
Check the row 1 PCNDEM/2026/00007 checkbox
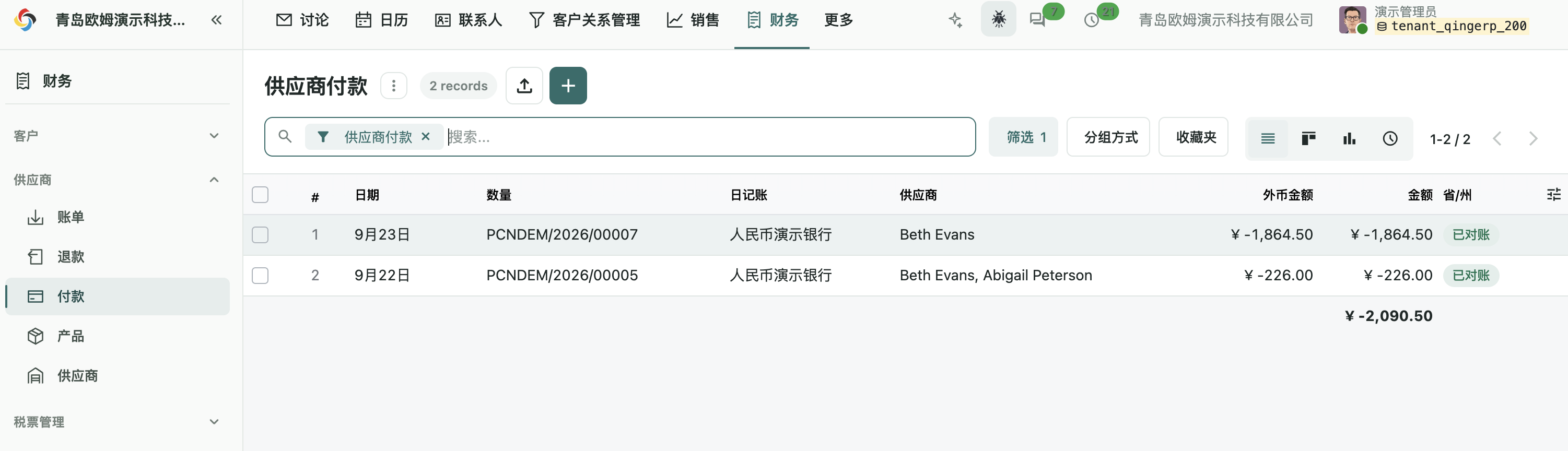point(260,234)
